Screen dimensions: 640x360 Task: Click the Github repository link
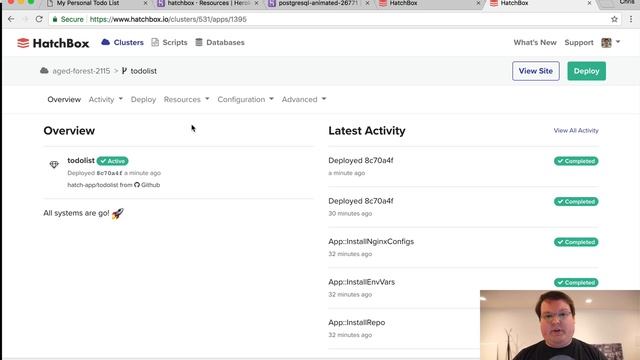[147, 185]
